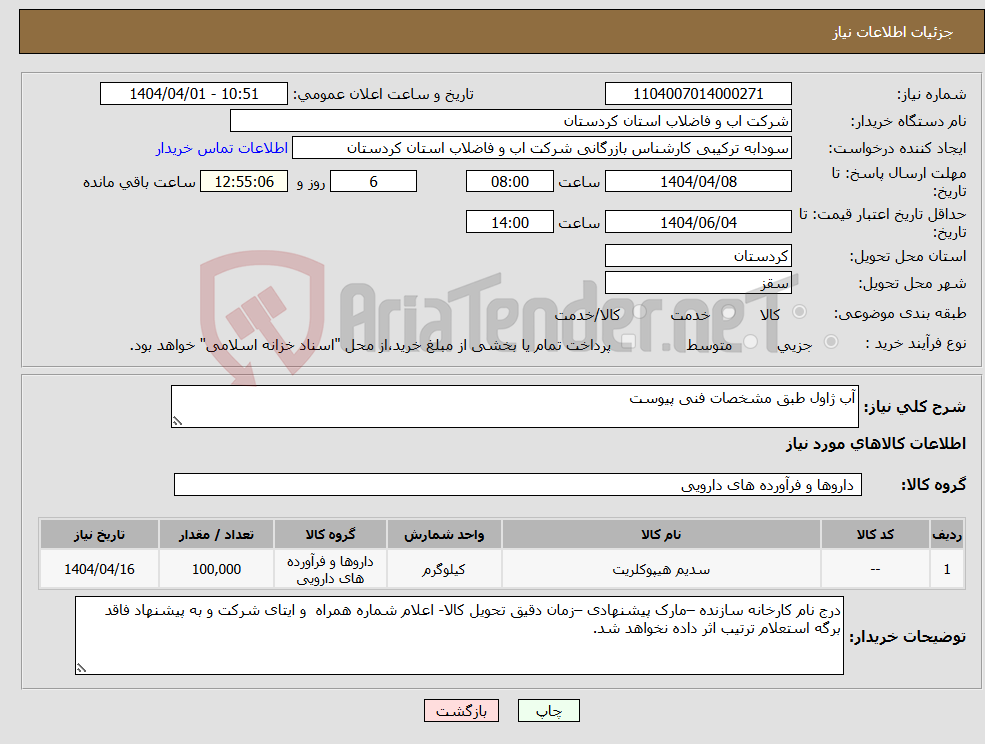Click the announcement date field 1404/04/01 - 10:51

[x=193, y=94]
